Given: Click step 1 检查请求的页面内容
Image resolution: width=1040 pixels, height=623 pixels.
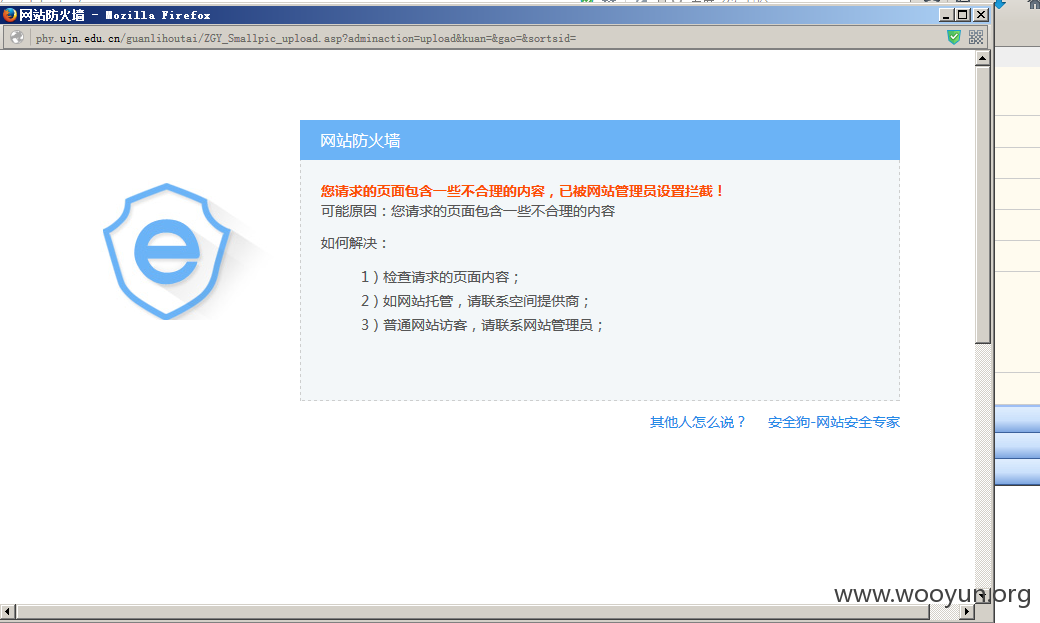Looking at the screenshot, I should [440, 277].
